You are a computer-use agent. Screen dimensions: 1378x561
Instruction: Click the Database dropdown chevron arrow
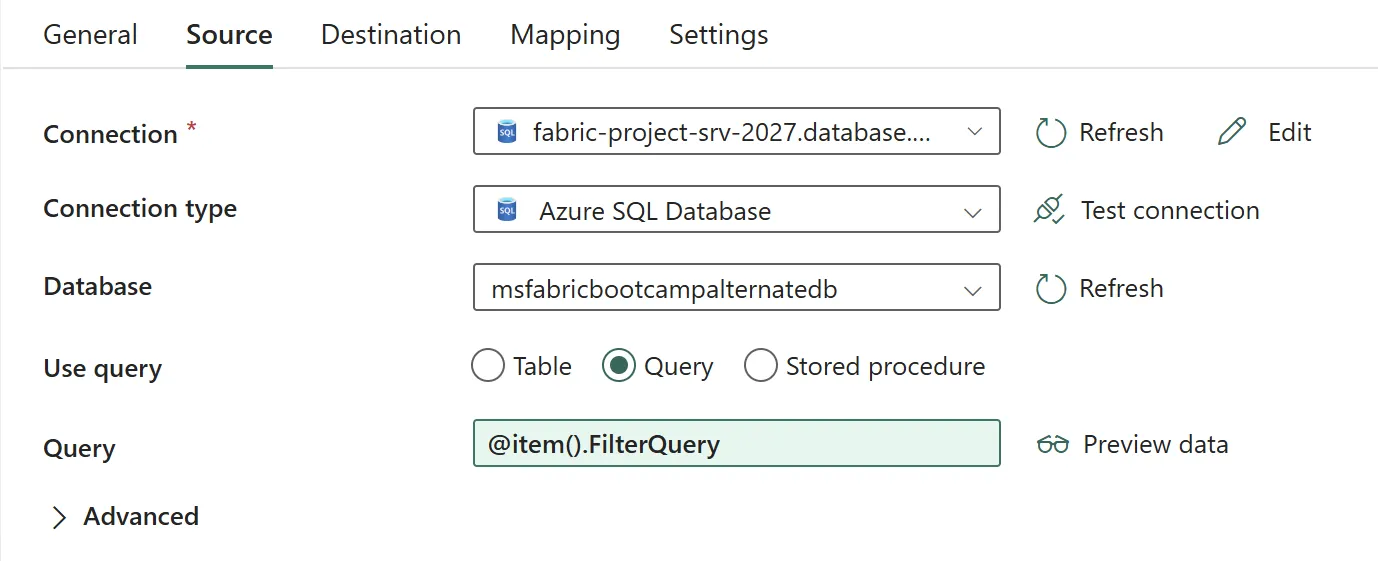972,290
